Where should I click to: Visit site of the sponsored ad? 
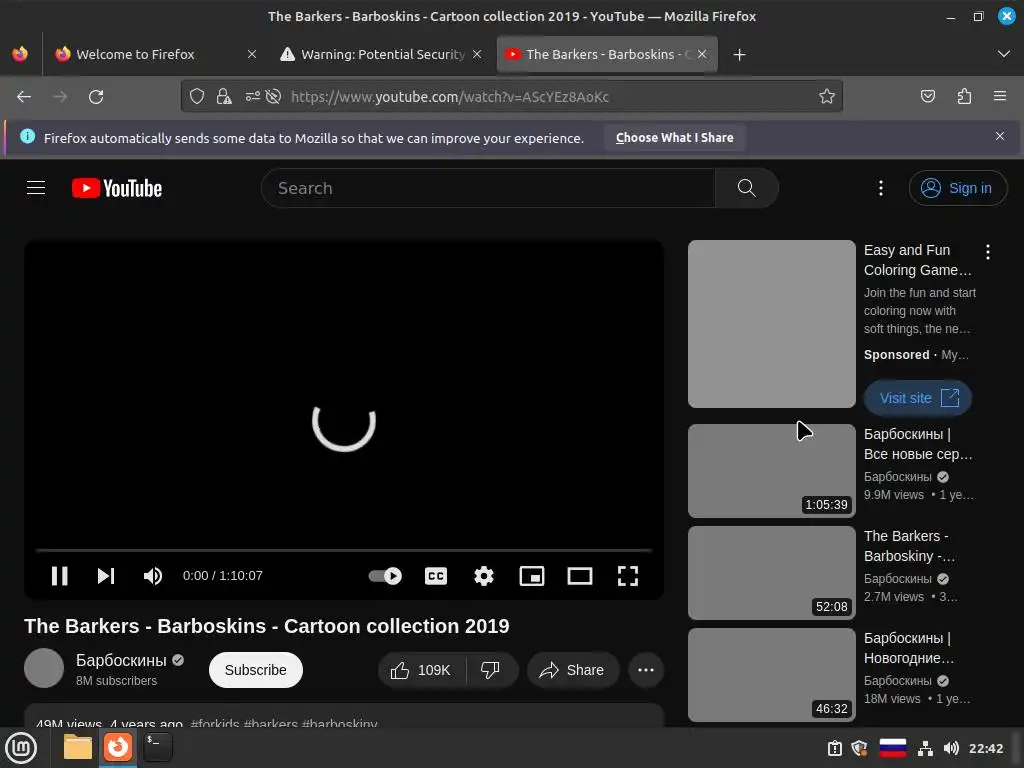918,398
